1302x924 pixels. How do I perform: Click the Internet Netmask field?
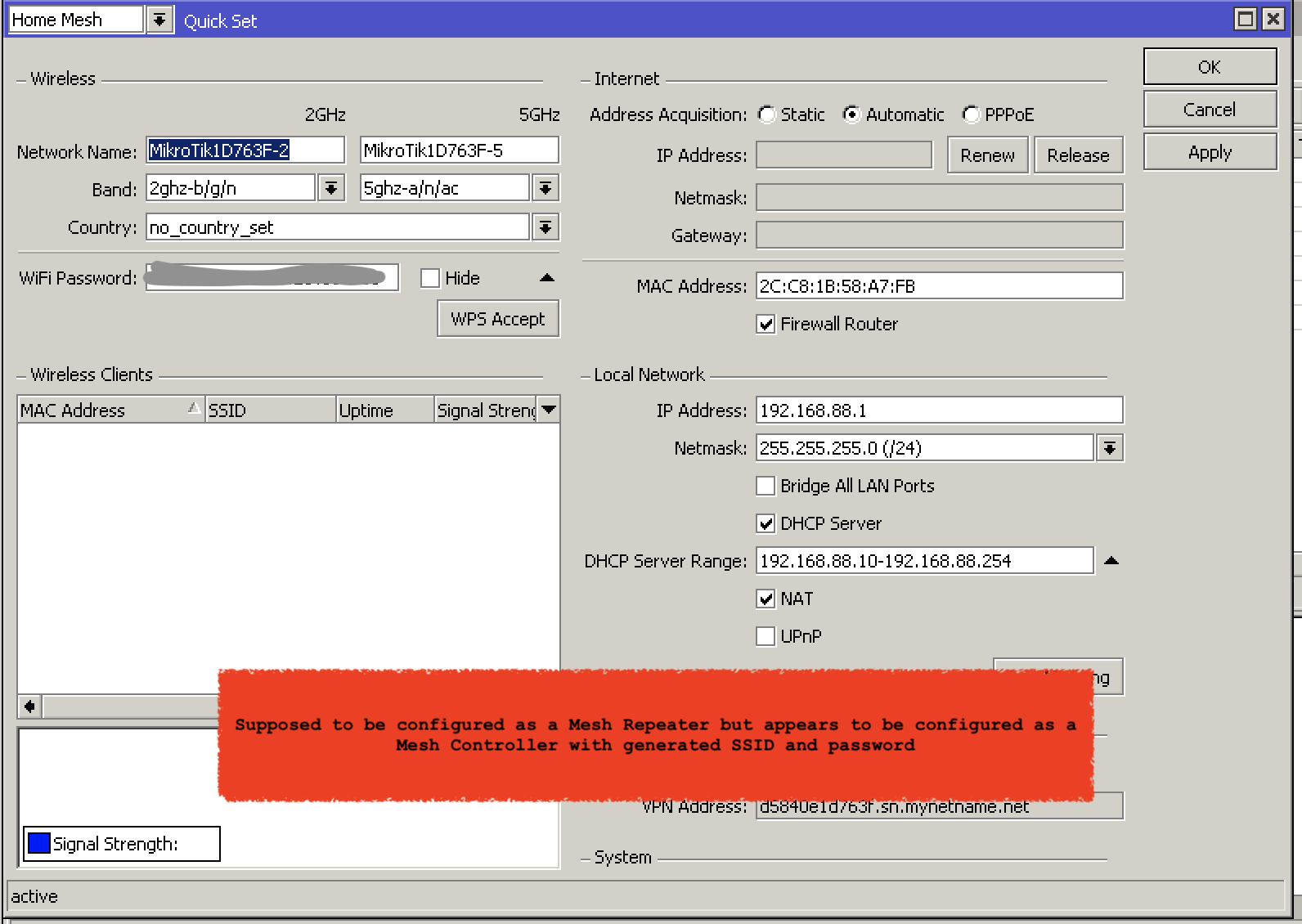coord(940,198)
